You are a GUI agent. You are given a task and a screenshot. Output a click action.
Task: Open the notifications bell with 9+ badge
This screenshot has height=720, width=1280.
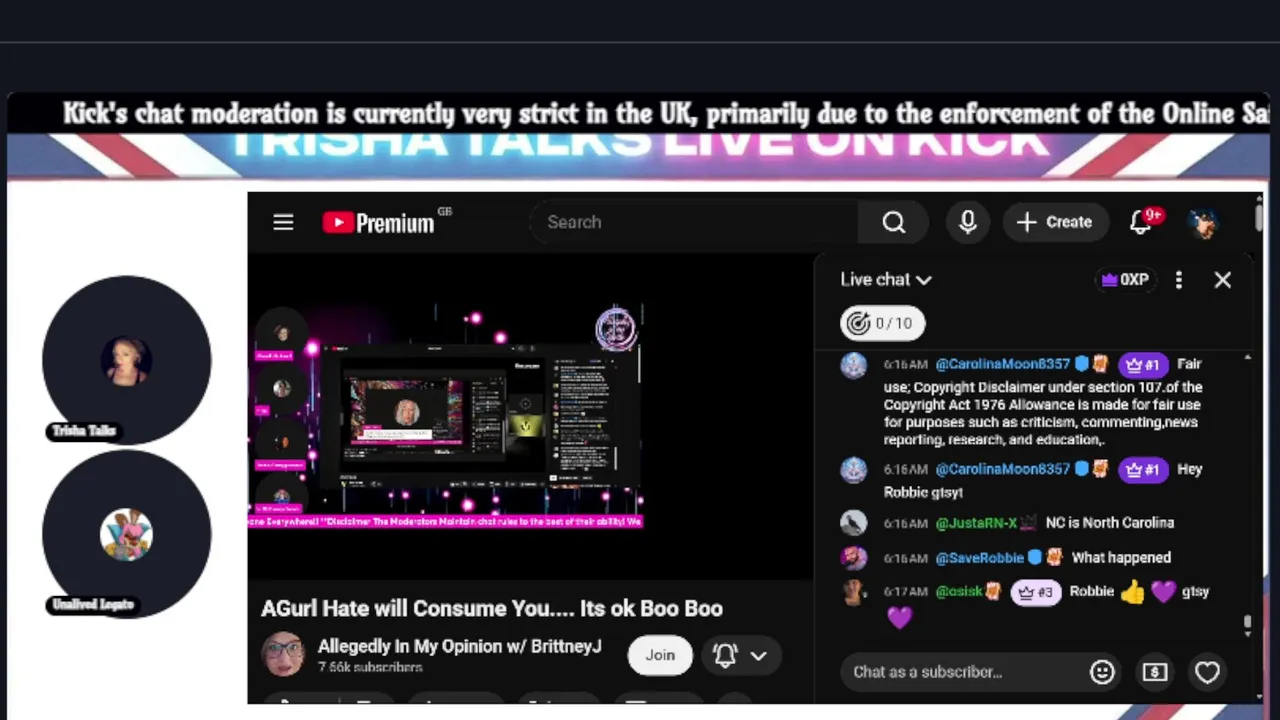click(1141, 222)
